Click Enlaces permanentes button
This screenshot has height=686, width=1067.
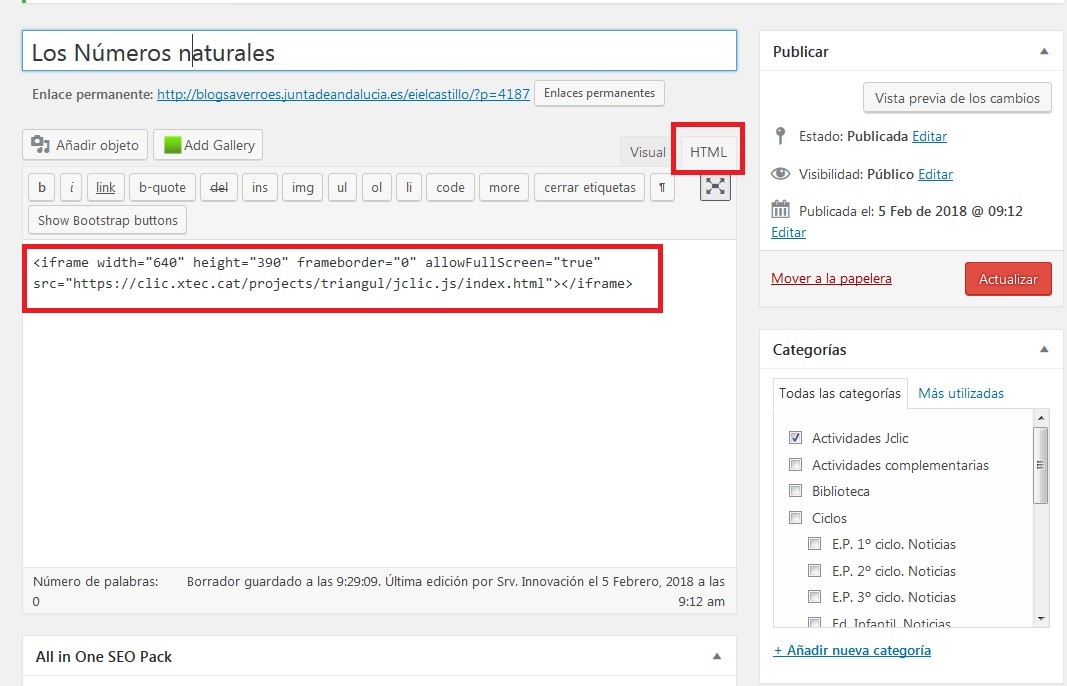click(600, 93)
